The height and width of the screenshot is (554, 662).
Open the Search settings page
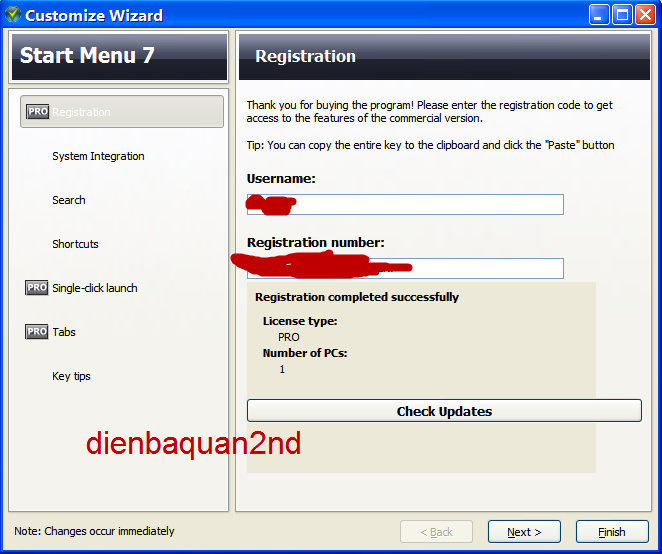click(x=69, y=200)
